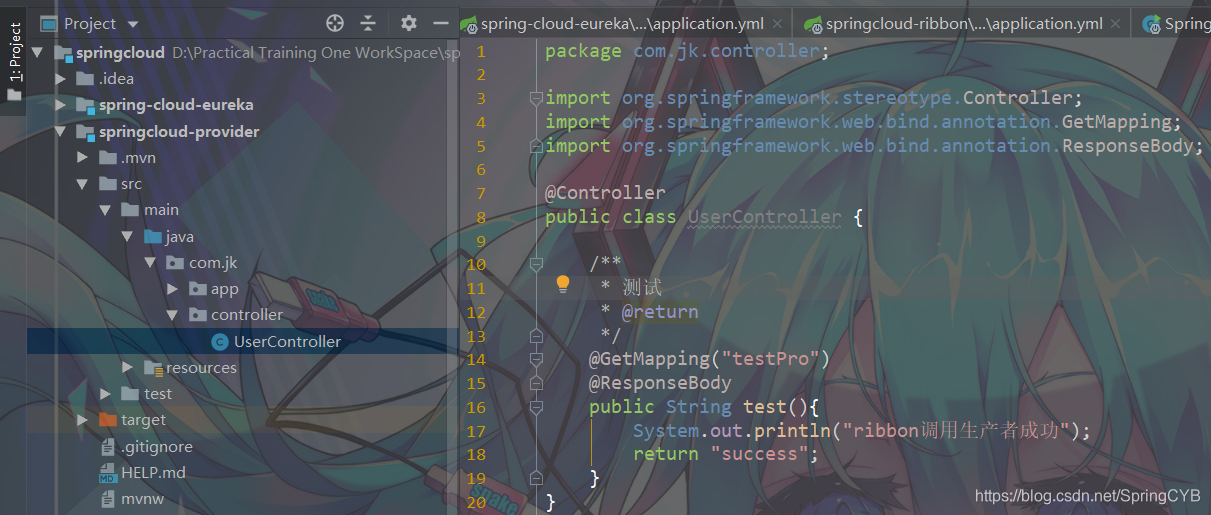The height and width of the screenshot is (515, 1211).
Task: Collapse the main folder
Action: tap(105, 210)
